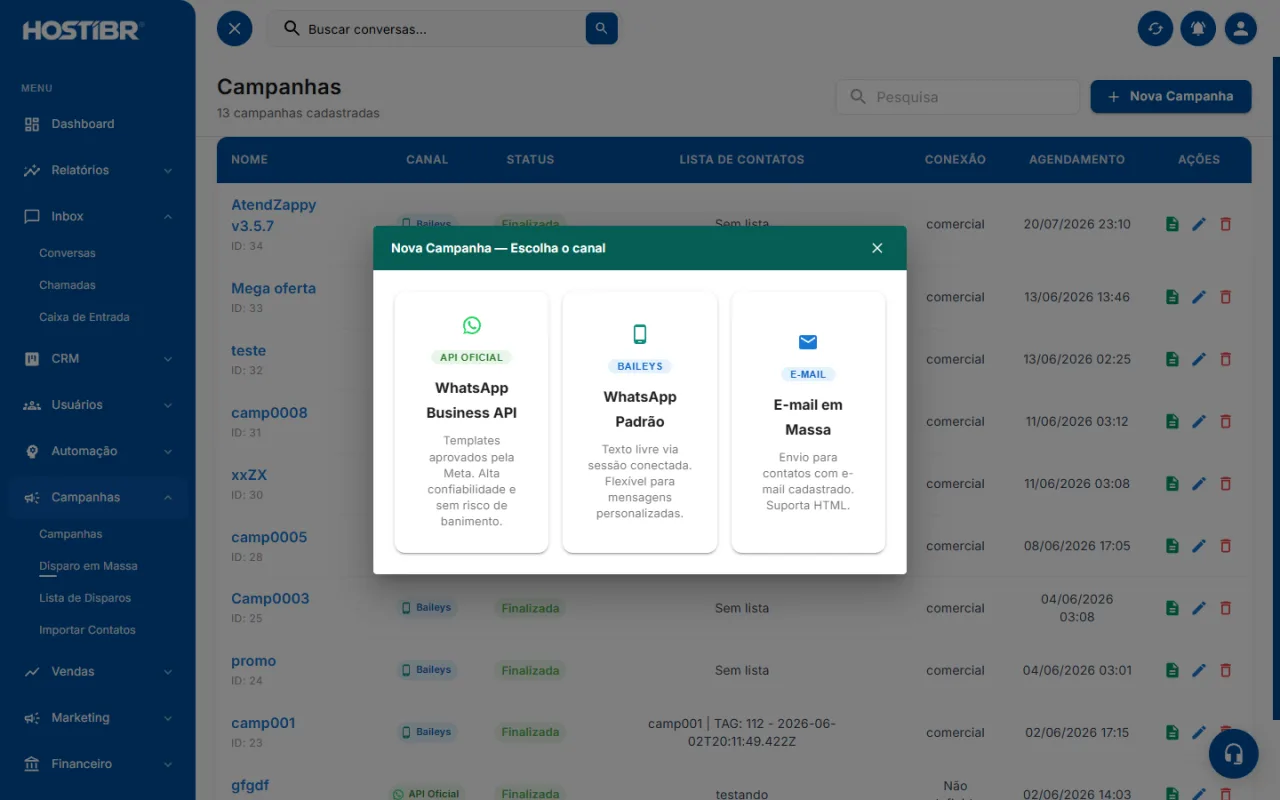Open report icon for promo campaign

[x=1172, y=670]
